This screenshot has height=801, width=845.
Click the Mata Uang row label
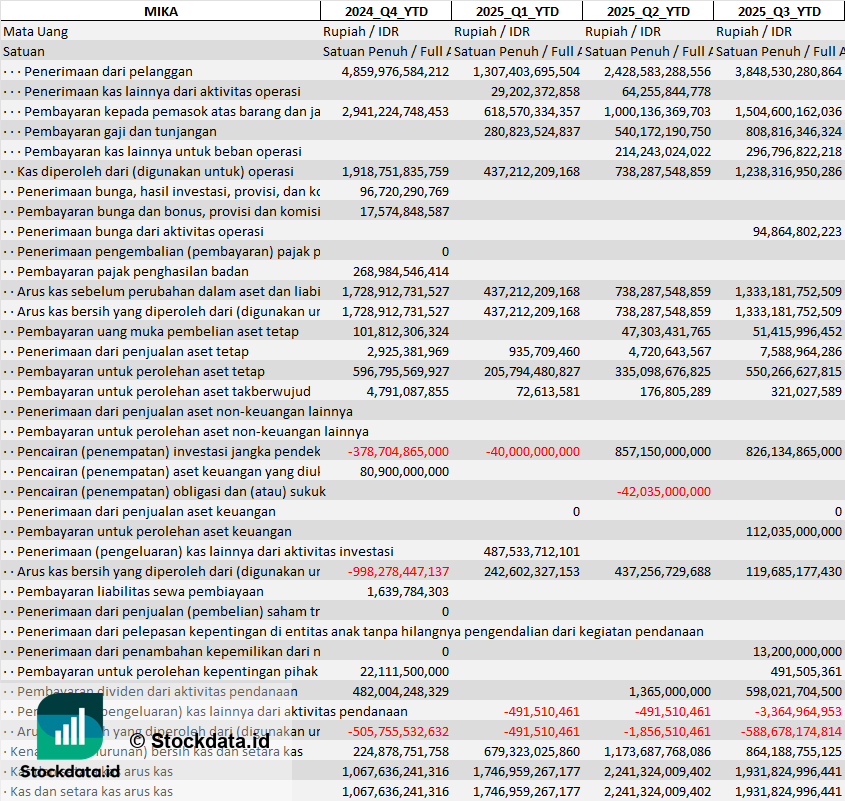click(36, 31)
